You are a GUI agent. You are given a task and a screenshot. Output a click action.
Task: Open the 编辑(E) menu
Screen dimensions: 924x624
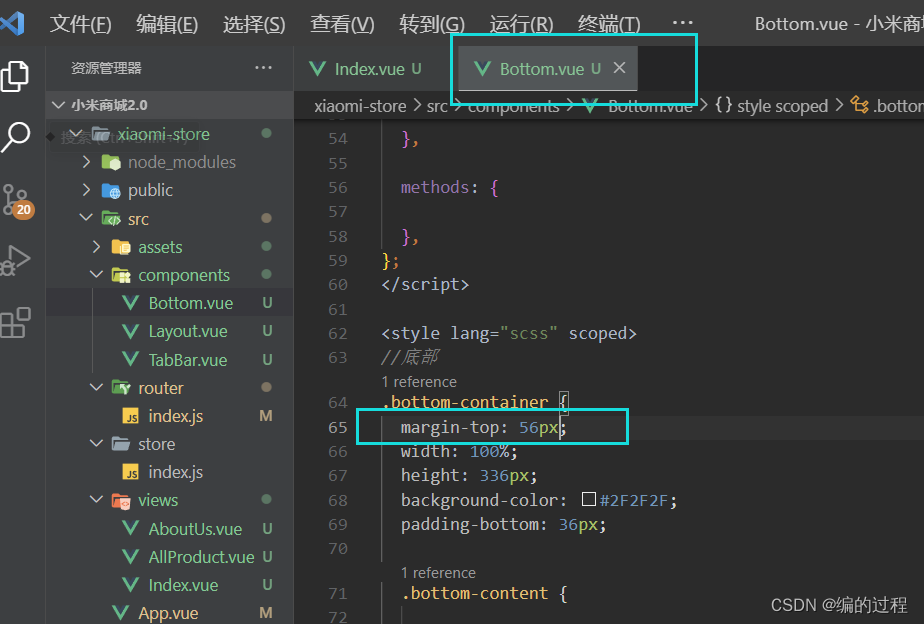(167, 24)
